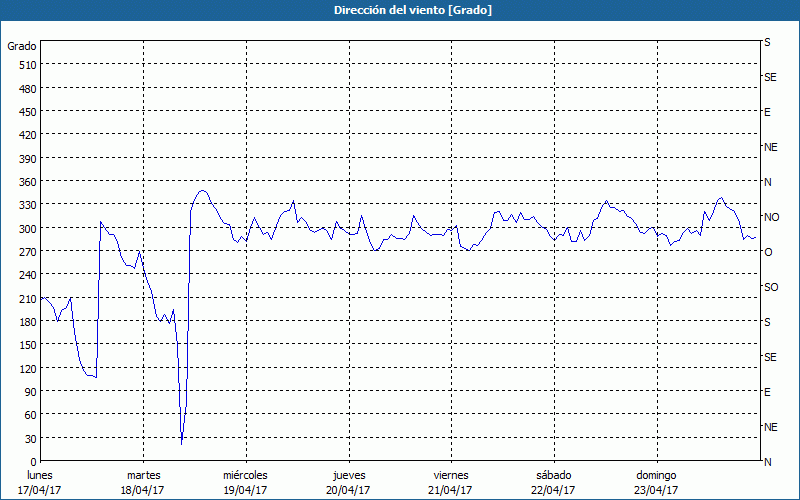The image size is (800, 500).
Task: Select the 'jueves 20/04/17' date label
Action: click(x=348, y=483)
